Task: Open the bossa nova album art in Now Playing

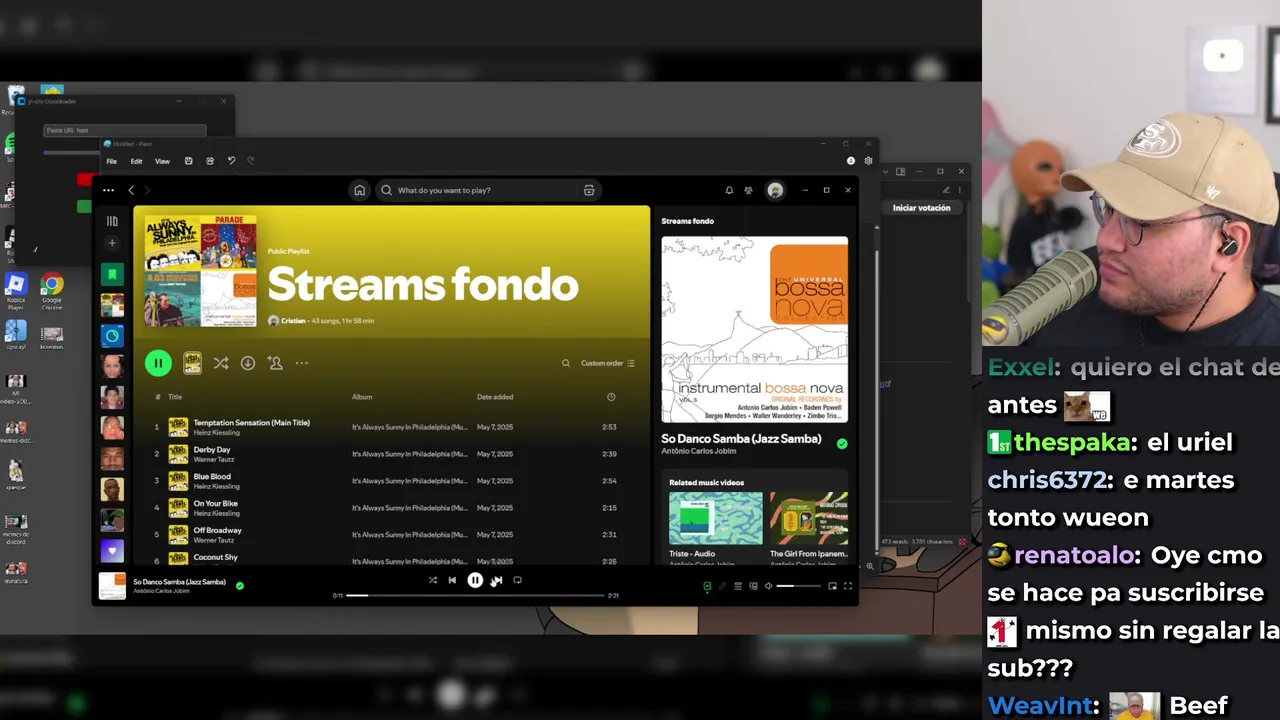Action: point(755,330)
